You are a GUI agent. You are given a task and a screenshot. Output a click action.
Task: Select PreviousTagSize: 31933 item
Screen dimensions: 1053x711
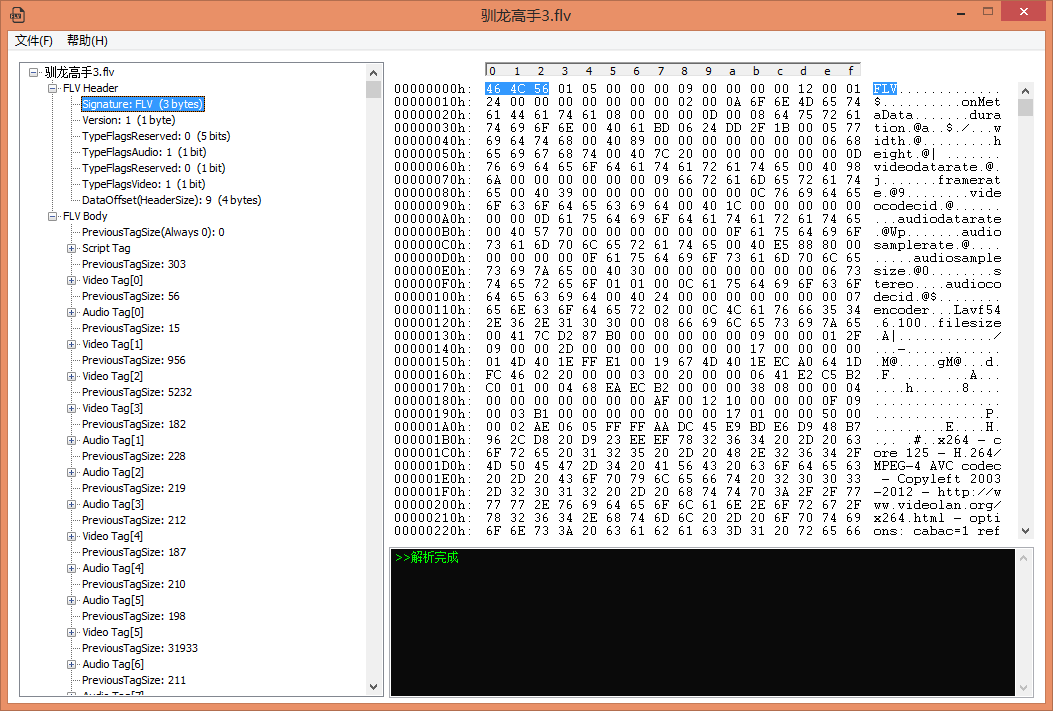pos(140,649)
